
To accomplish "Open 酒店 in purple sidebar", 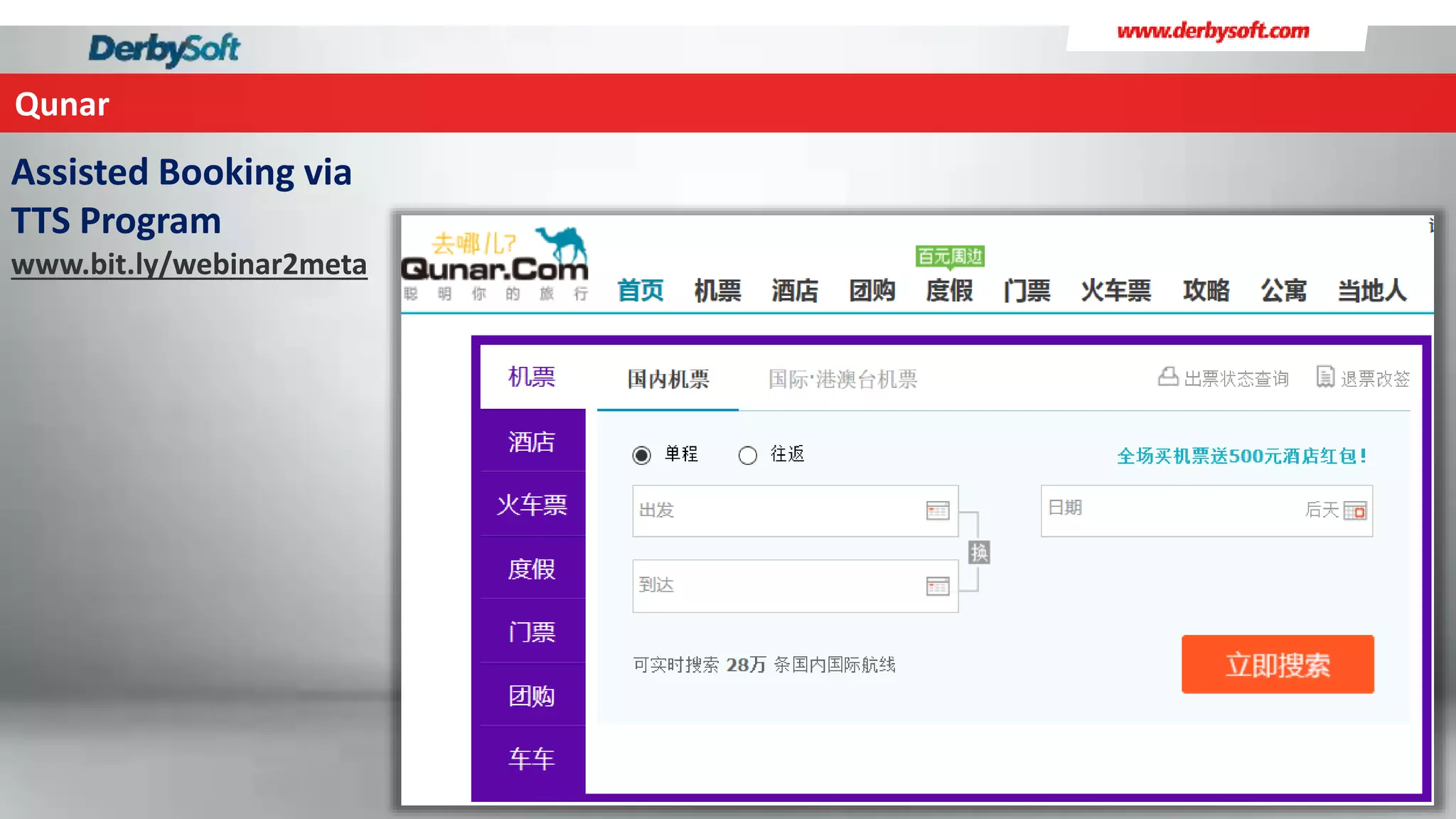I will tap(532, 441).
